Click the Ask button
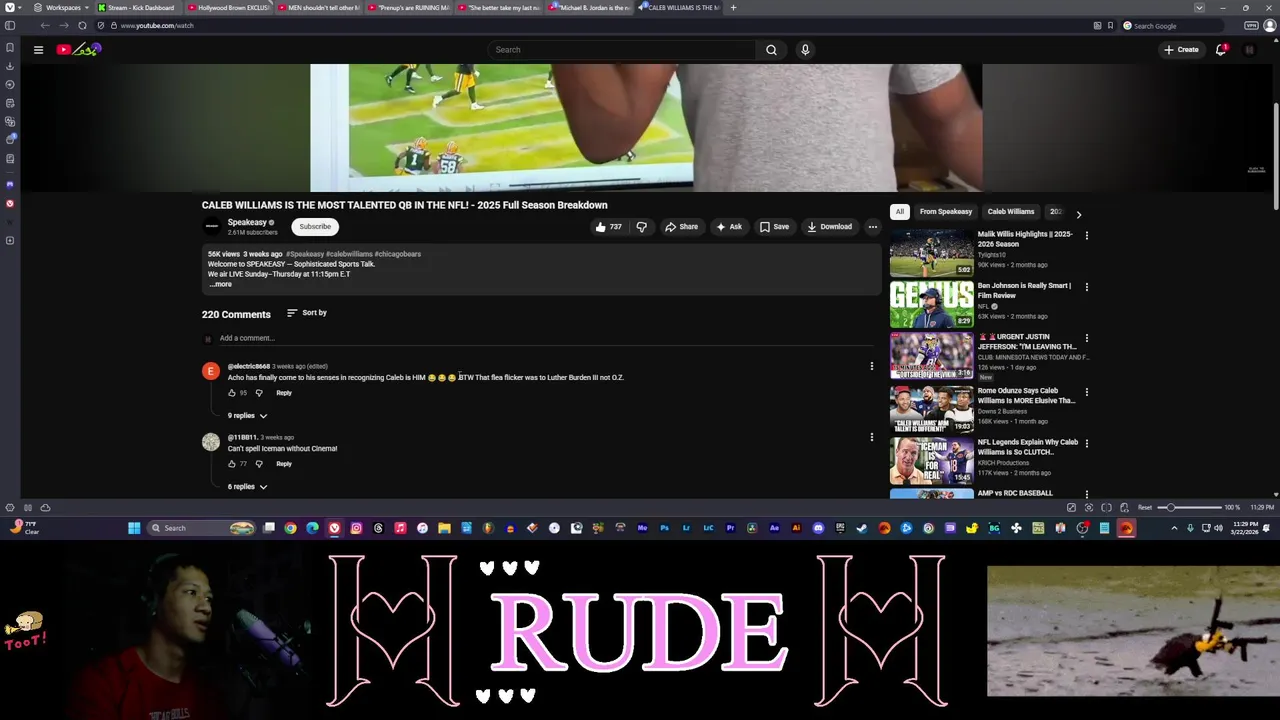Viewport: 1280px width, 720px height. point(729,227)
